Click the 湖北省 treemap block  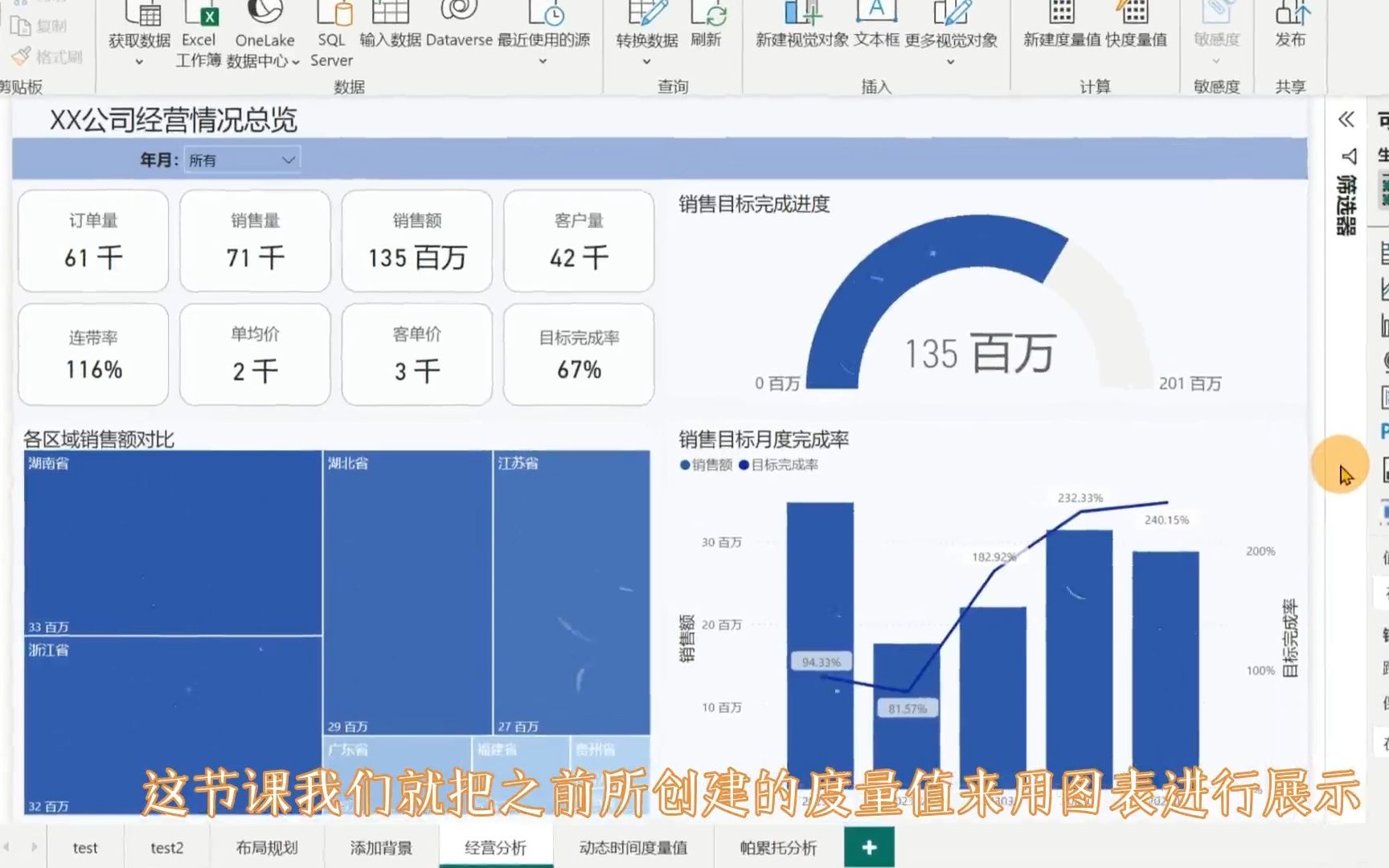click(408, 593)
